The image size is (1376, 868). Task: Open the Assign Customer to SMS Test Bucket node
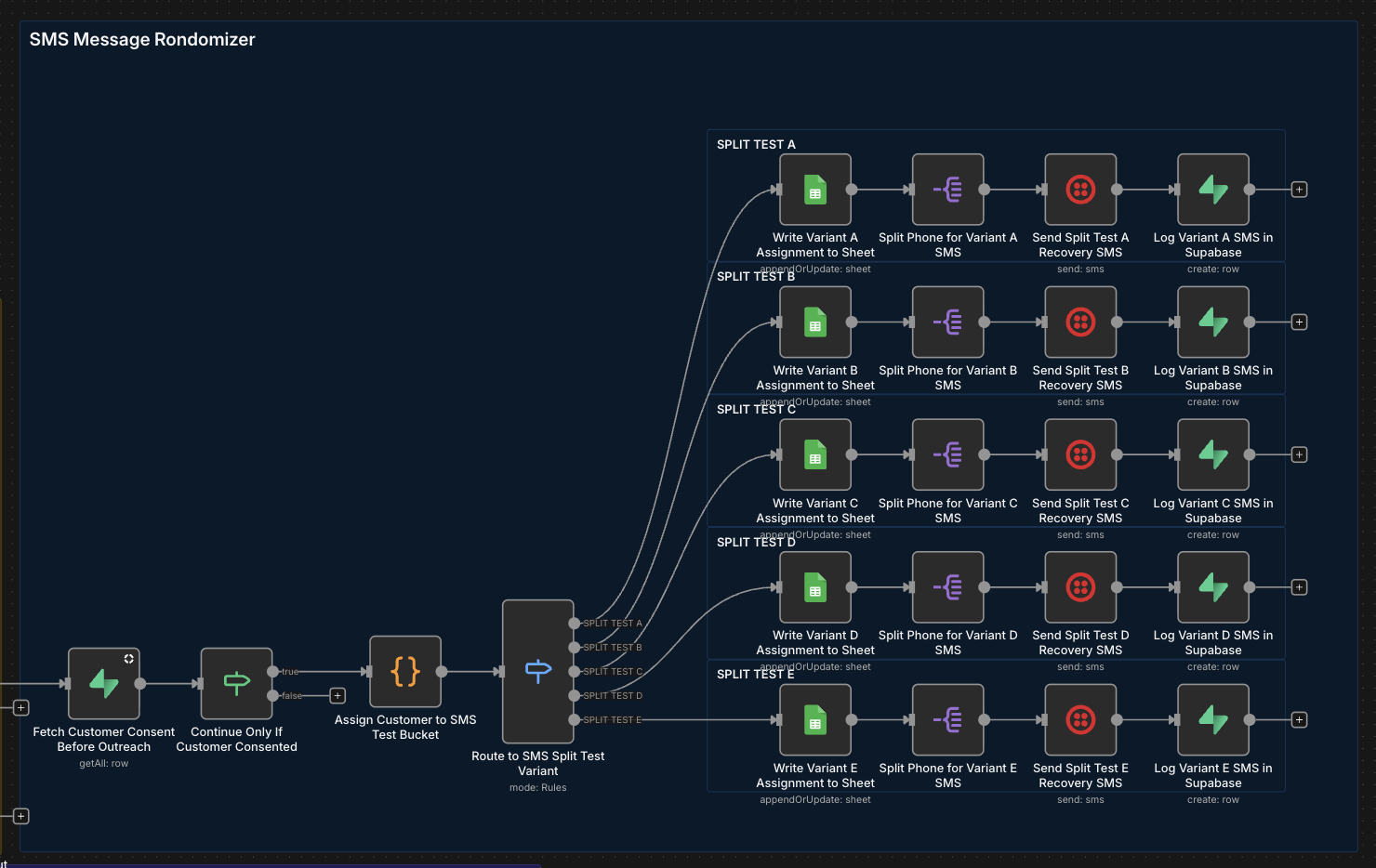405,672
